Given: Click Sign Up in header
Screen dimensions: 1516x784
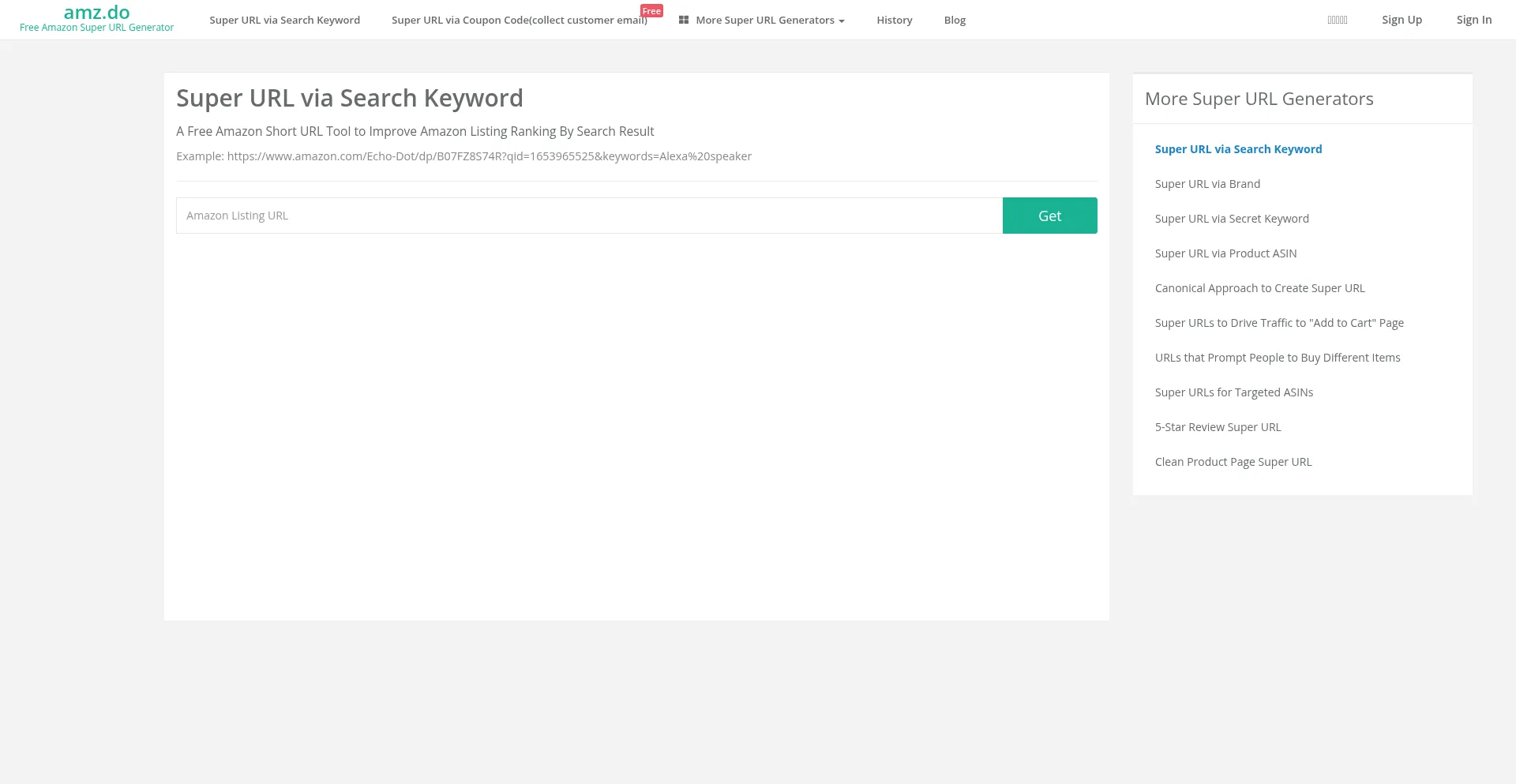Looking at the screenshot, I should (x=1402, y=20).
